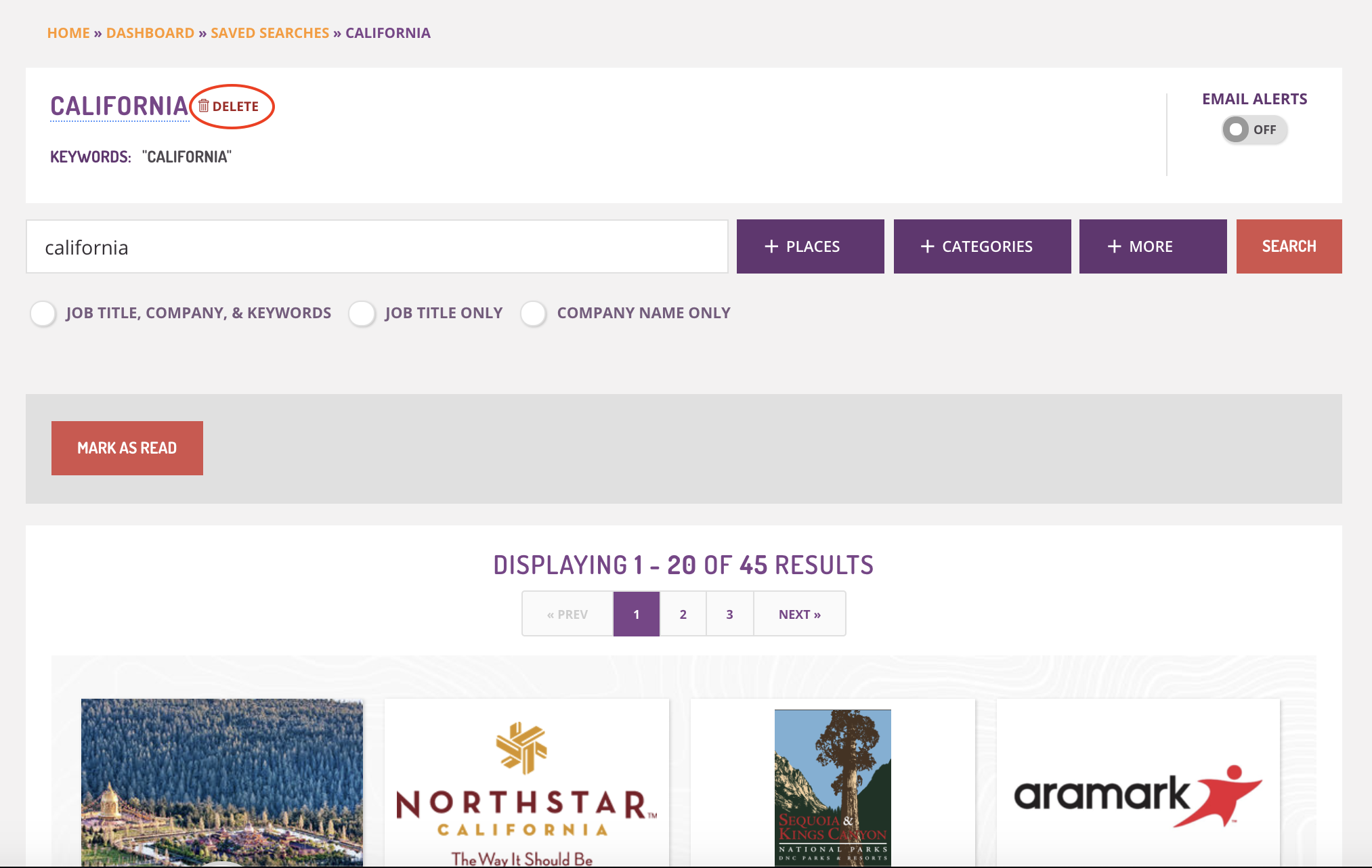Expand the More filters dropdown
1372x868 pixels.
point(1153,246)
